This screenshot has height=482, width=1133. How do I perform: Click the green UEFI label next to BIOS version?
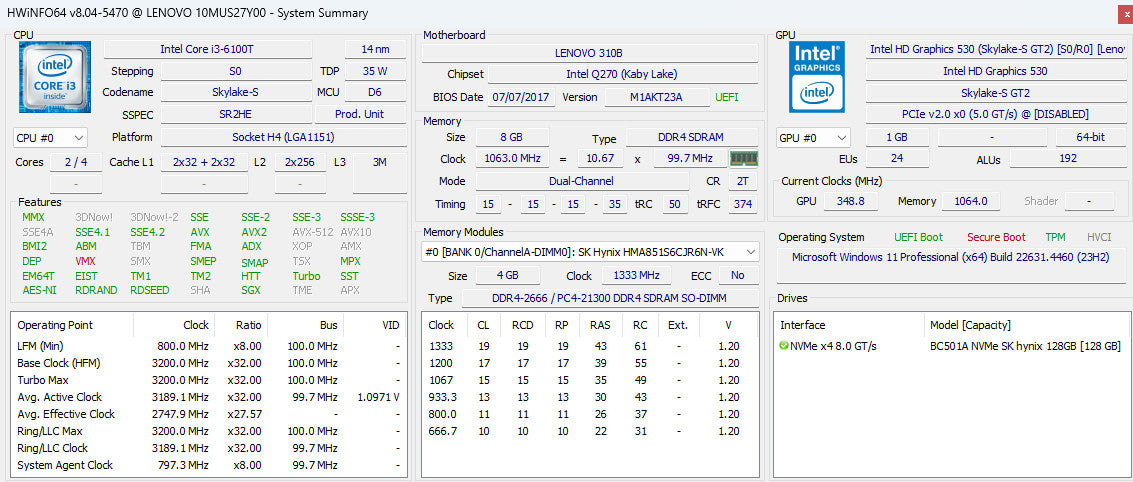point(727,97)
